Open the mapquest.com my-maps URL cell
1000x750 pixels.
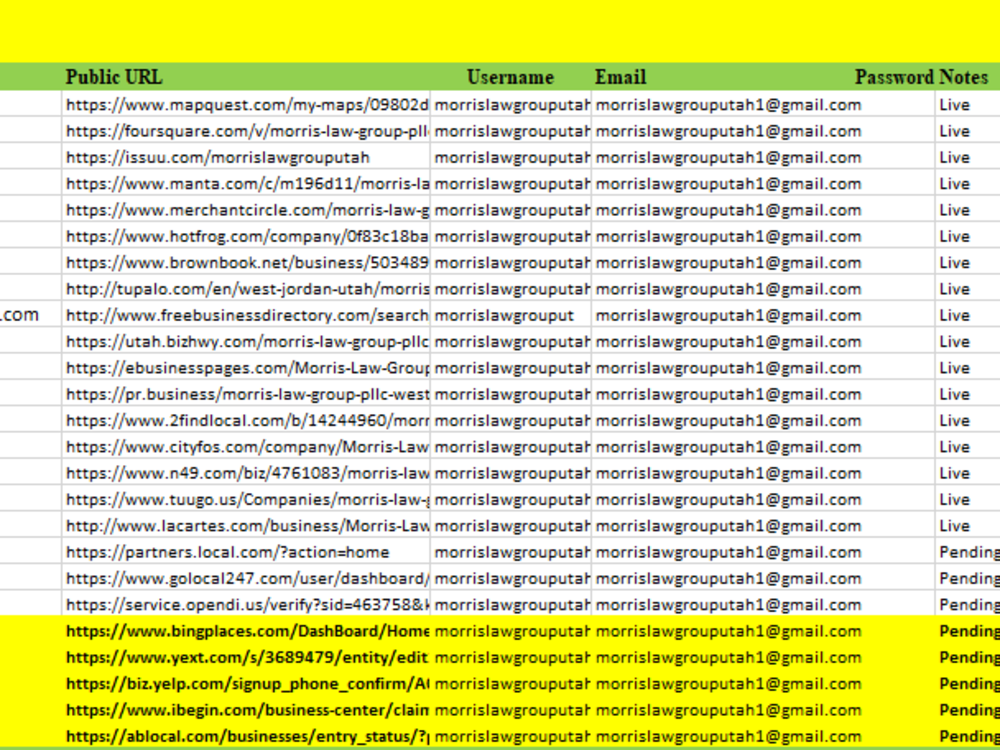[246, 105]
